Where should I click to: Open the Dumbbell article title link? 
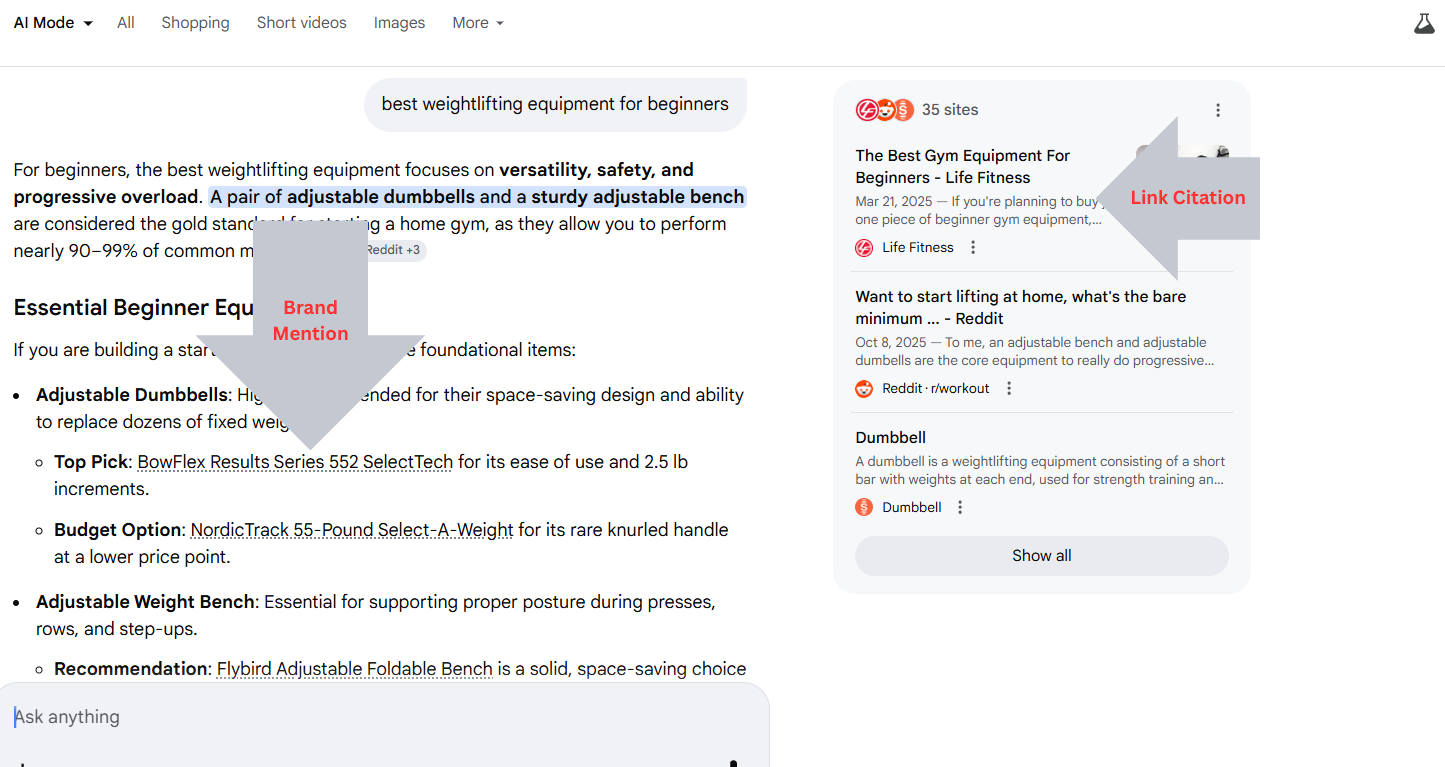[890, 437]
